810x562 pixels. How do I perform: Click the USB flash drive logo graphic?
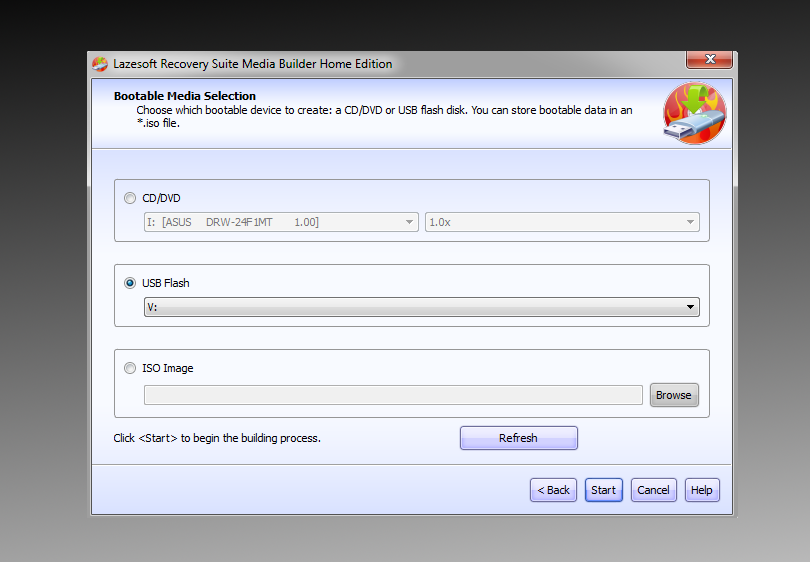694,113
